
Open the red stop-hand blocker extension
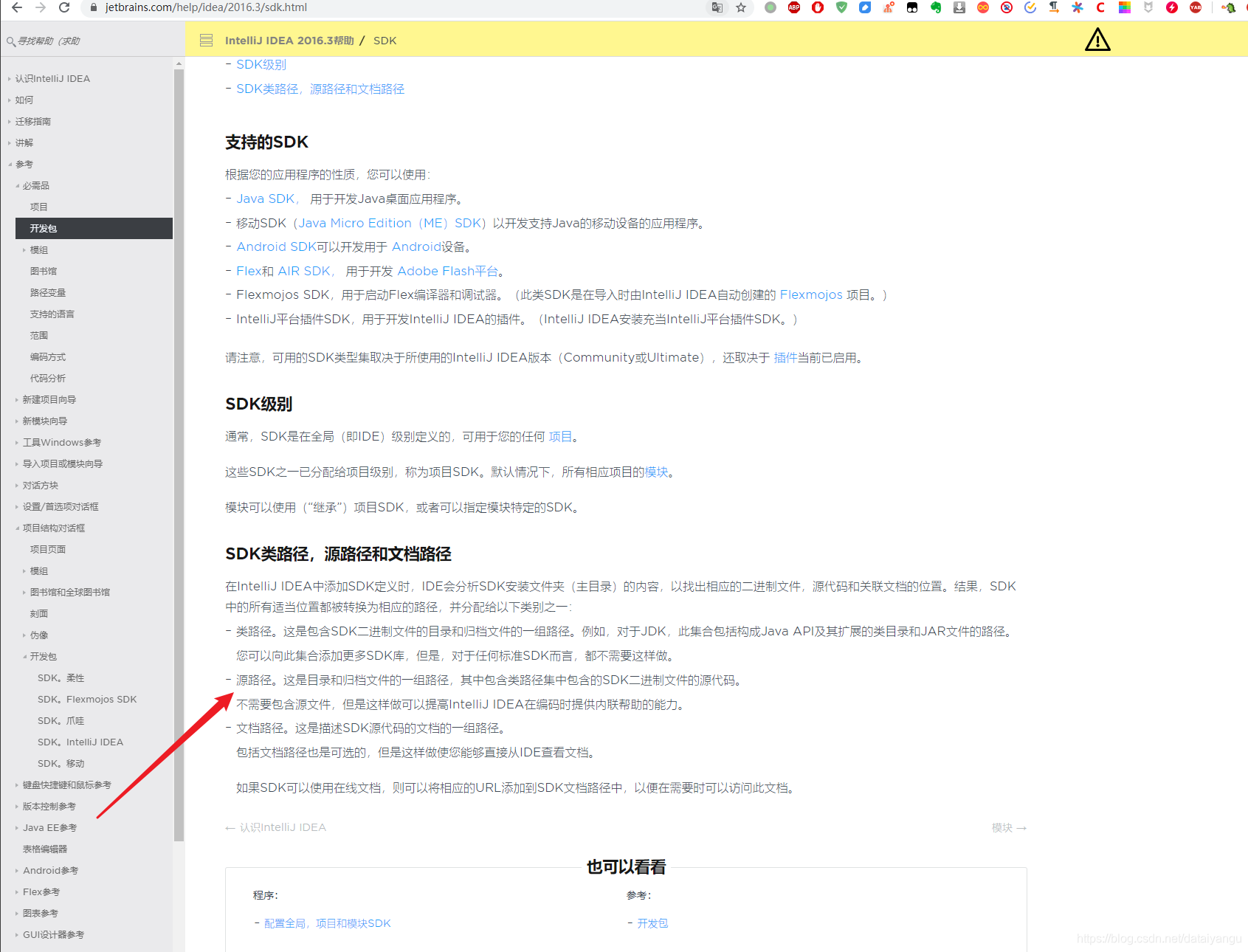click(818, 7)
